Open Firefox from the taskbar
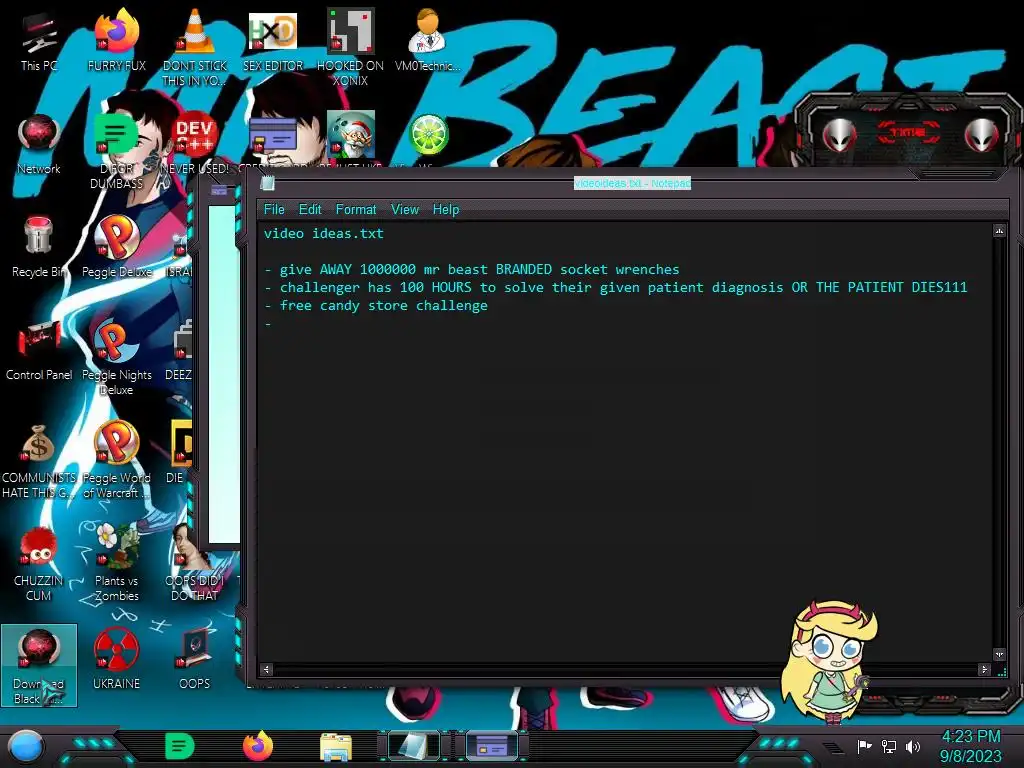Screen dimensions: 1024x768 tap(258, 746)
